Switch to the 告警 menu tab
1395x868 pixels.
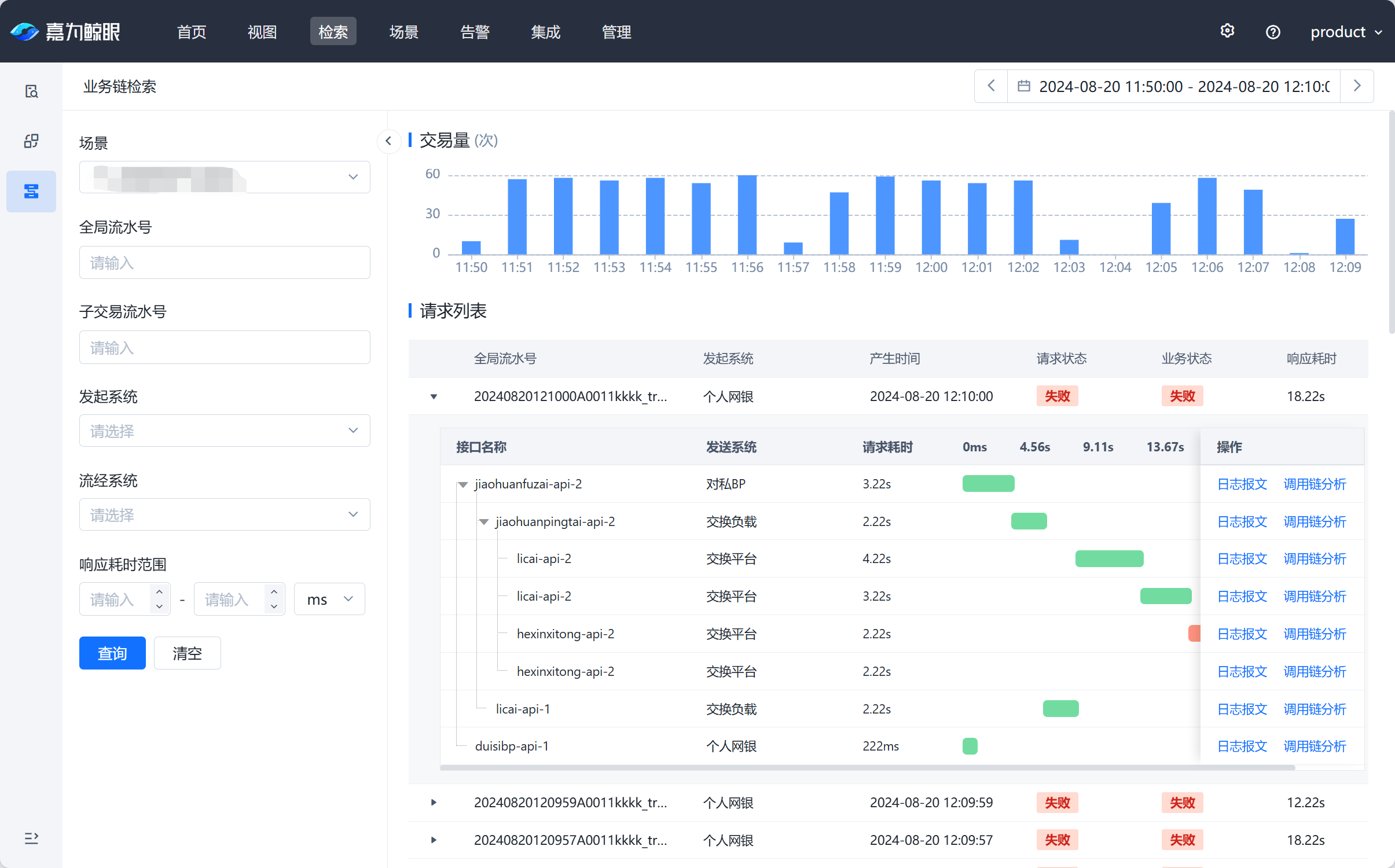(475, 32)
